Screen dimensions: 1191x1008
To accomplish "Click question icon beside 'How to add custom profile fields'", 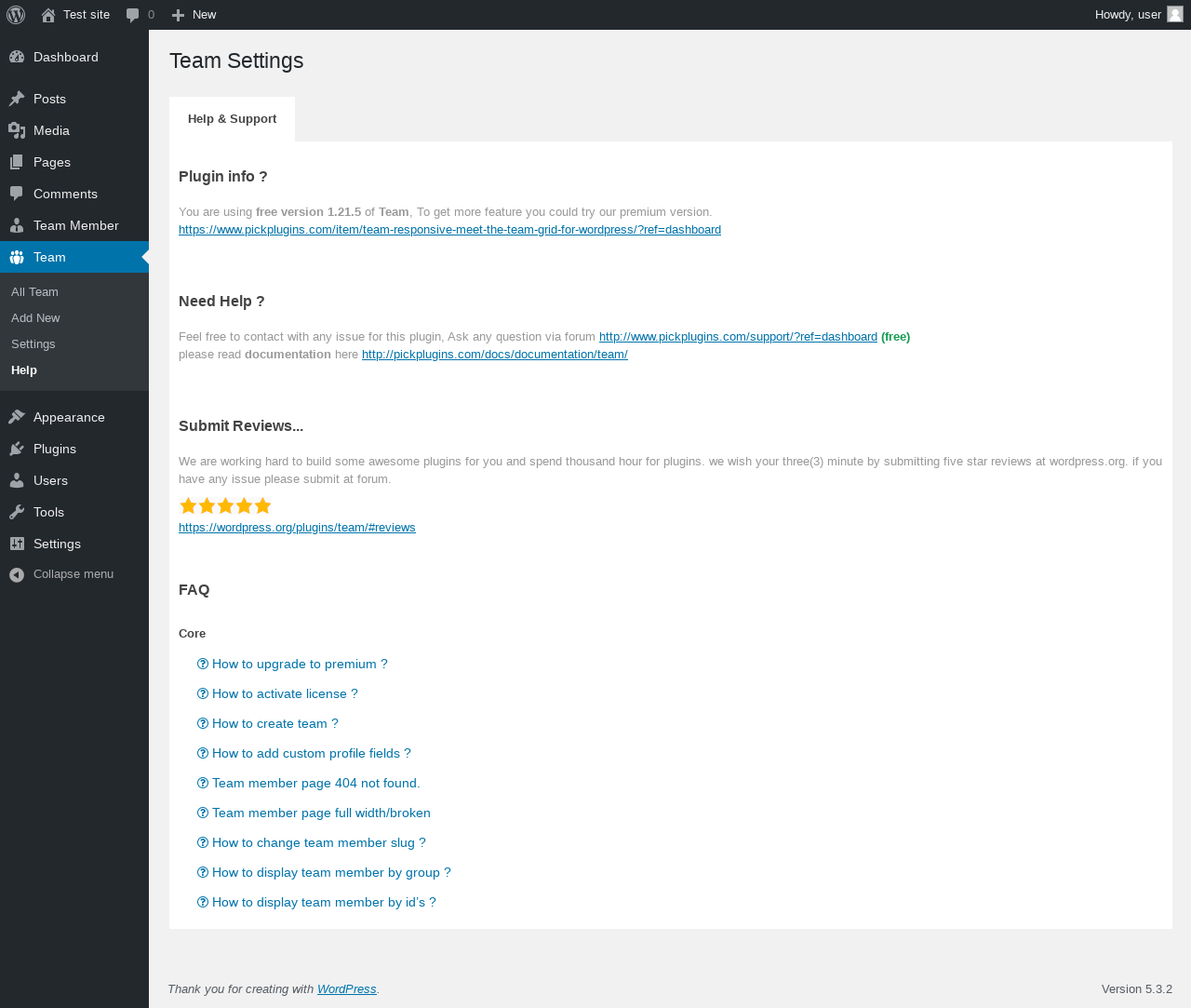I will click(x=203, y=753).
